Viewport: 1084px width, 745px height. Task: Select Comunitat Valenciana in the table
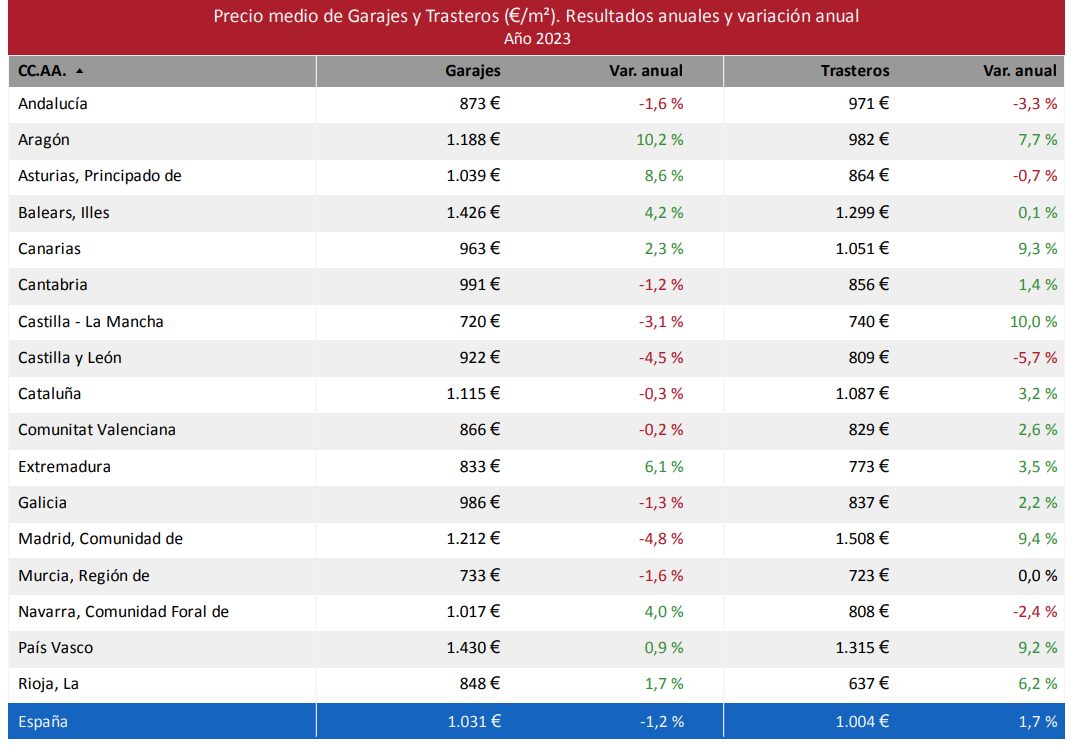coord(97,430)
